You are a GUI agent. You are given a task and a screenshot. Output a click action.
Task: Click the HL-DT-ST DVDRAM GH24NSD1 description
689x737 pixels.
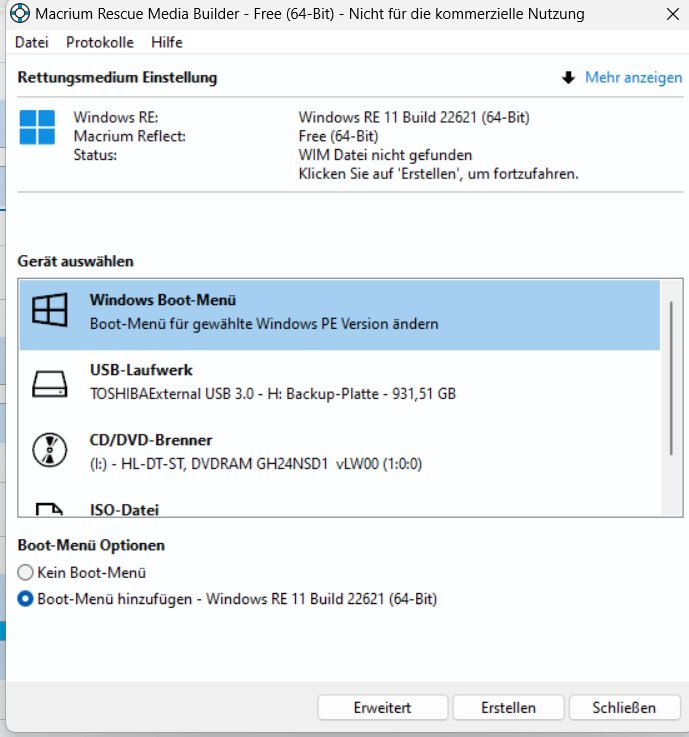pyautogui.click(x=256, y=464)
